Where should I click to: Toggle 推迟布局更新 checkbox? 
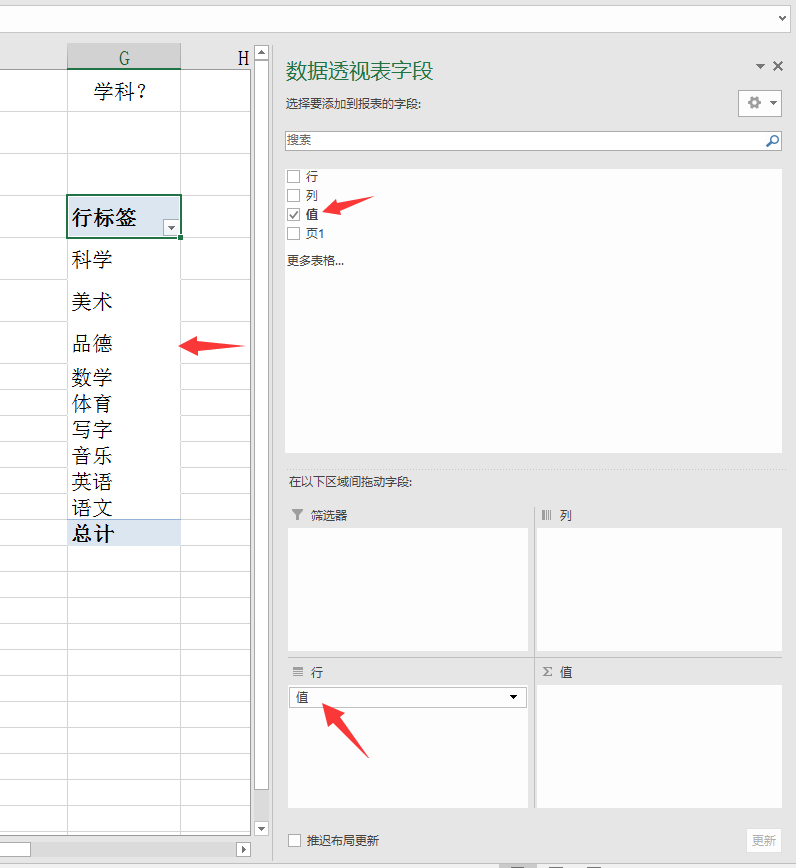click(x=294, y=840)
